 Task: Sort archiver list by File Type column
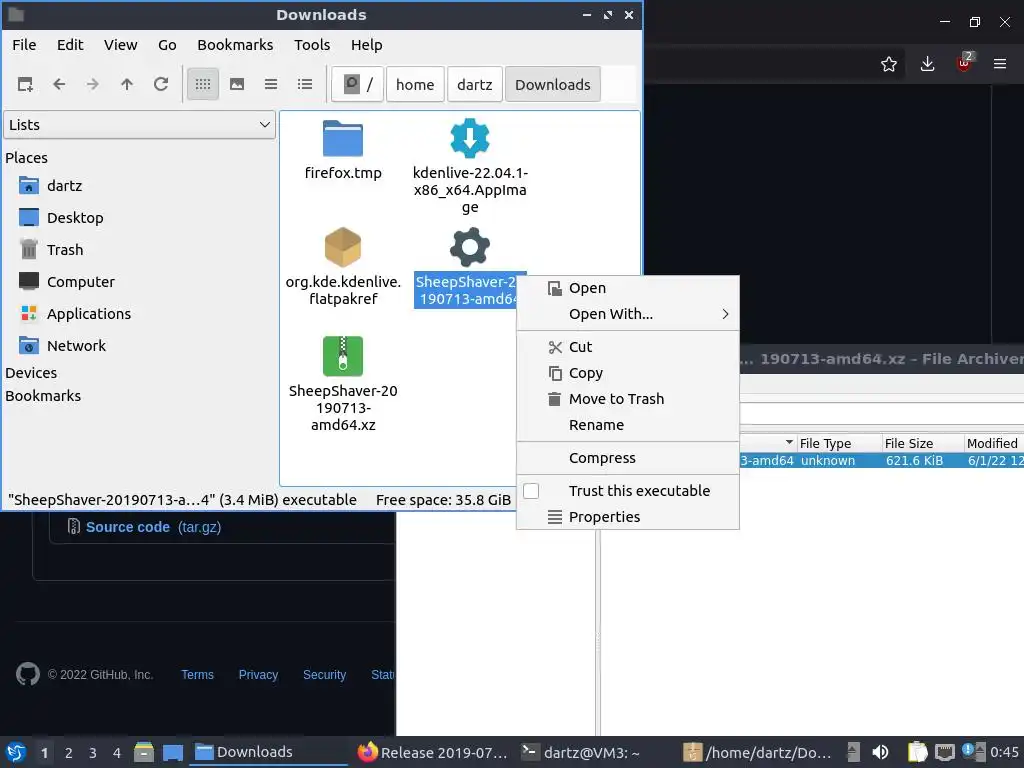(839, 443)
